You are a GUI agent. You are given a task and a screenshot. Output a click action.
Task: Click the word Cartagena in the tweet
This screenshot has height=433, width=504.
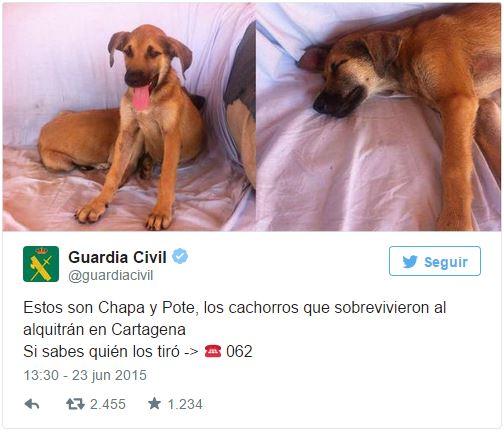pyautogui.click(x=148, y=330)
